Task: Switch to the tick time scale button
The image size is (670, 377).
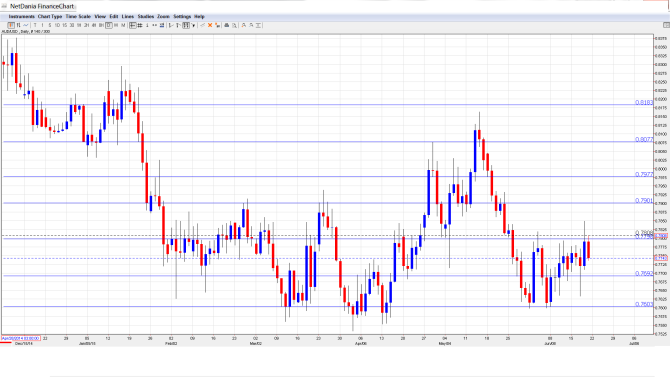Action: tap(35, 26)
